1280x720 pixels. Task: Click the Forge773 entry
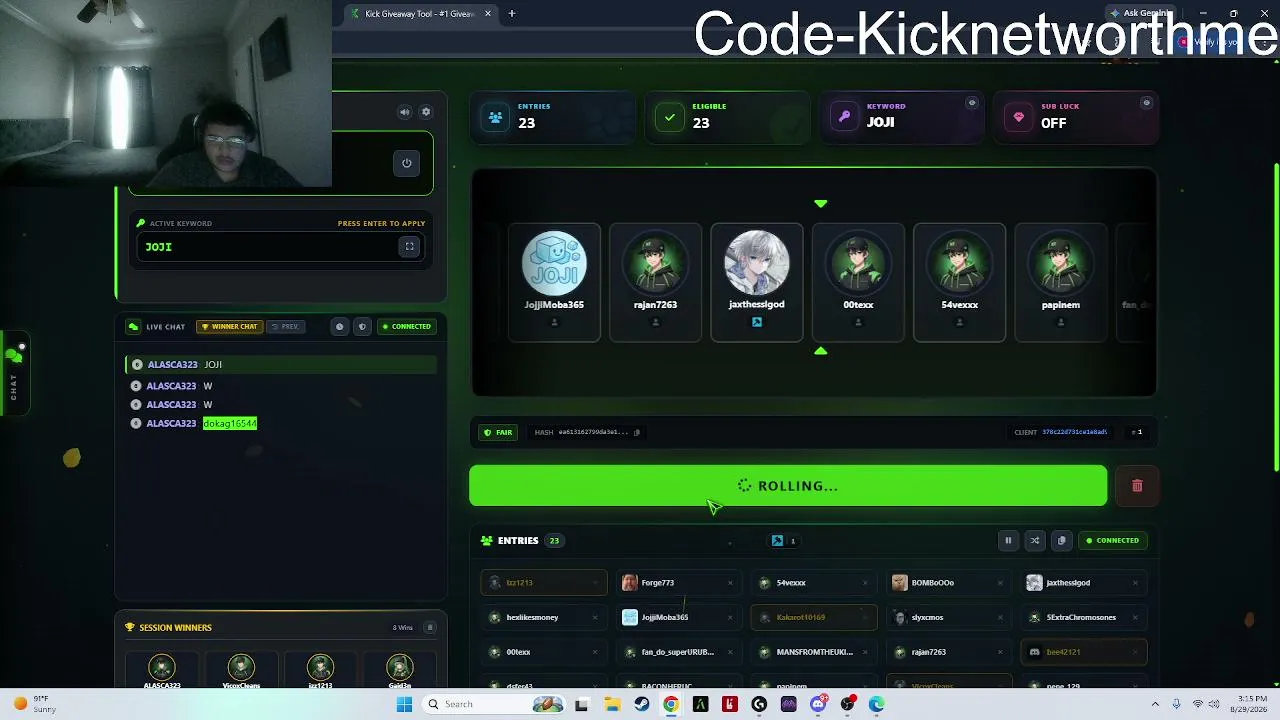coord(680,583)
